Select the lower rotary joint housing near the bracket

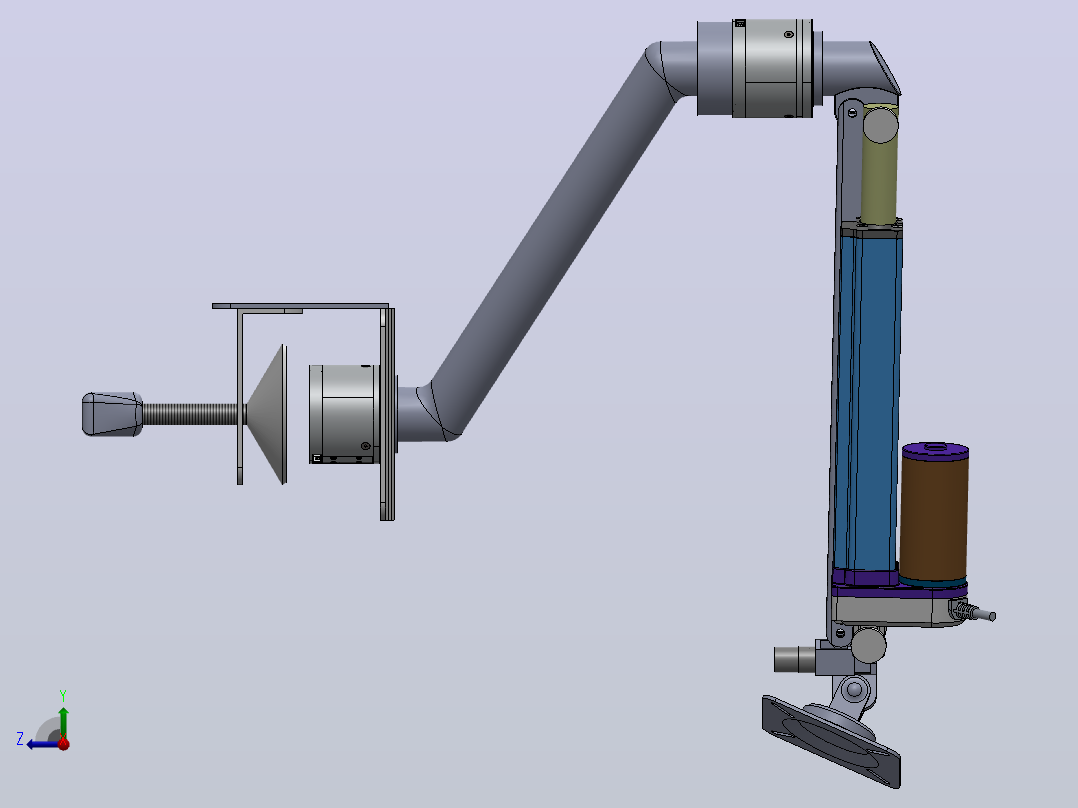click(x=343, y=414)
